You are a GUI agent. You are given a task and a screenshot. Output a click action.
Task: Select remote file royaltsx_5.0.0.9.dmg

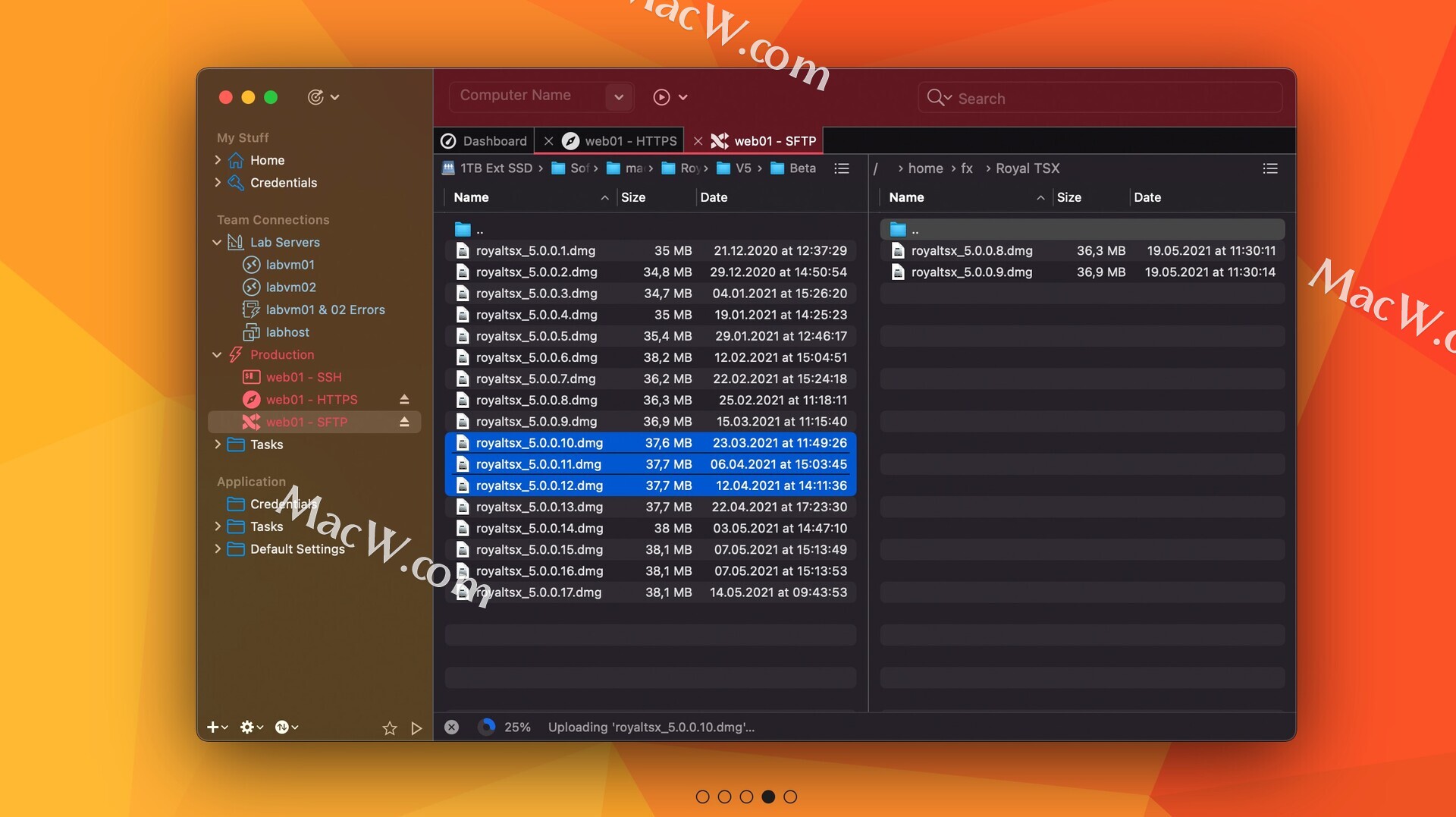click(1082, 272)
